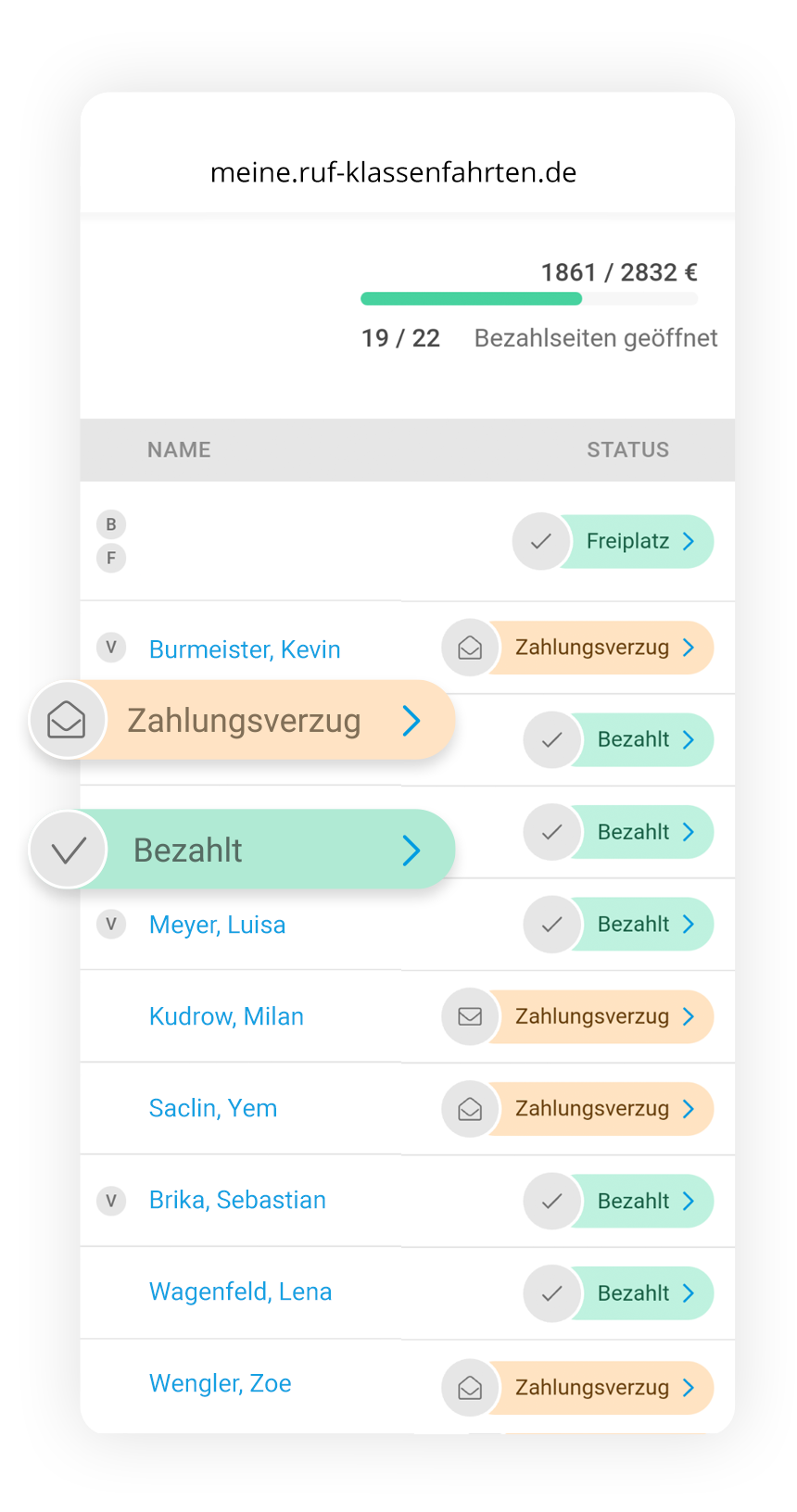The image size is (797, 1512).
Task: Click the V badge beside Meyer, Luisa
Action: 111,924
